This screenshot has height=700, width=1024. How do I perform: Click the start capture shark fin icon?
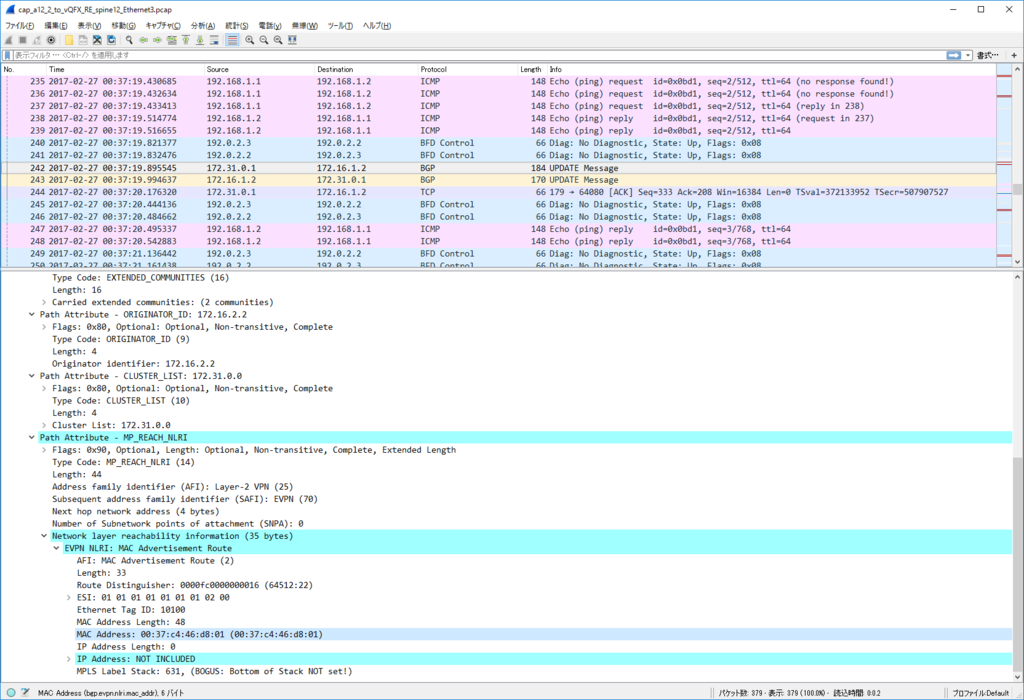(x=8, y=40)
